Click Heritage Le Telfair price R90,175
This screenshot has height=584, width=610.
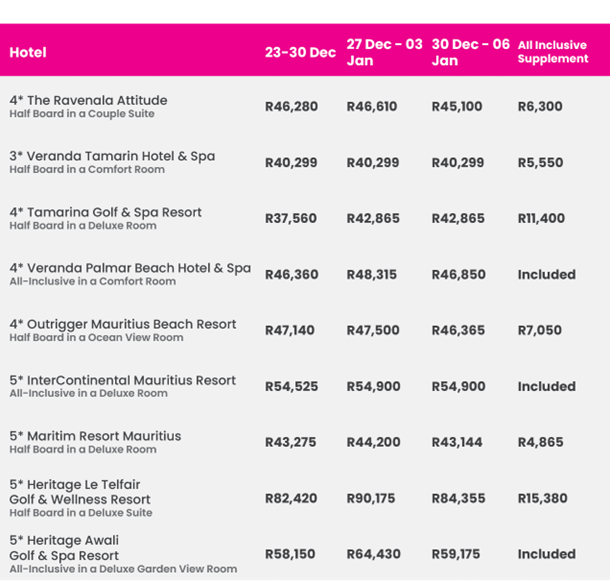click(x=371, y=498)
